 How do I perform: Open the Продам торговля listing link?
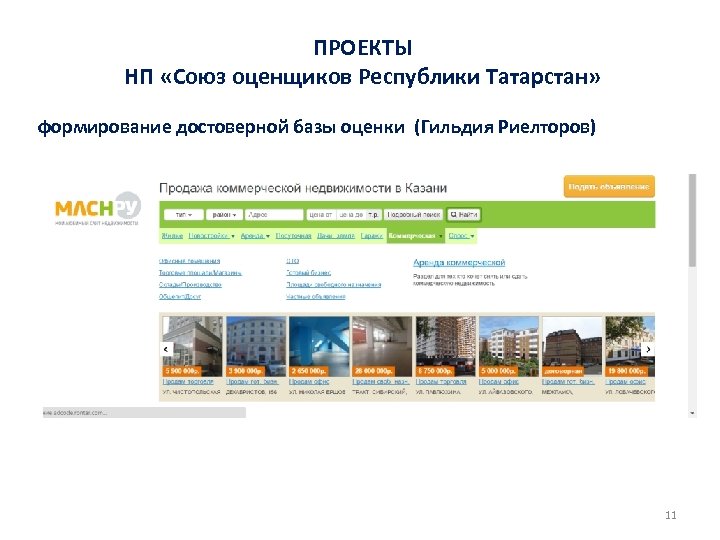(441, 382)
